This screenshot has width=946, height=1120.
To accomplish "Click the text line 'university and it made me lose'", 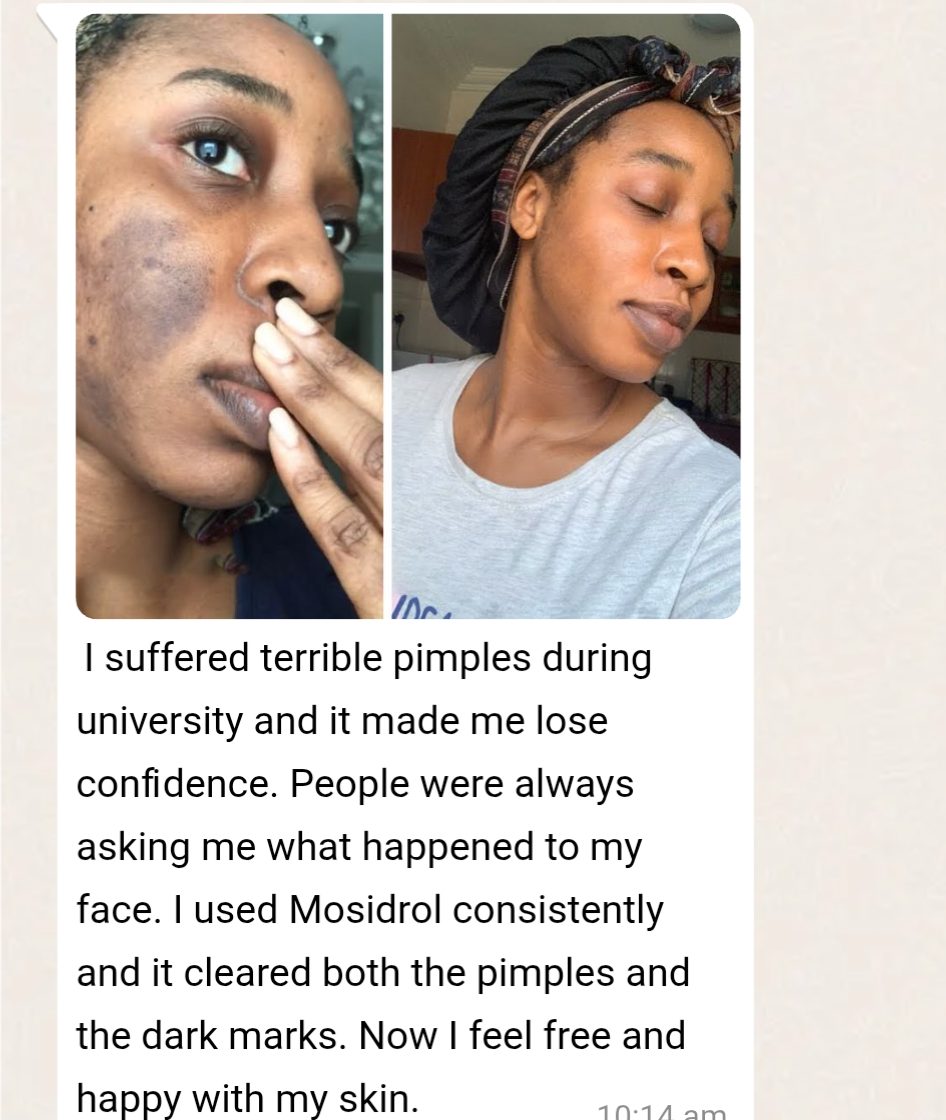I will pyautogui.click(x=342, y=721).
